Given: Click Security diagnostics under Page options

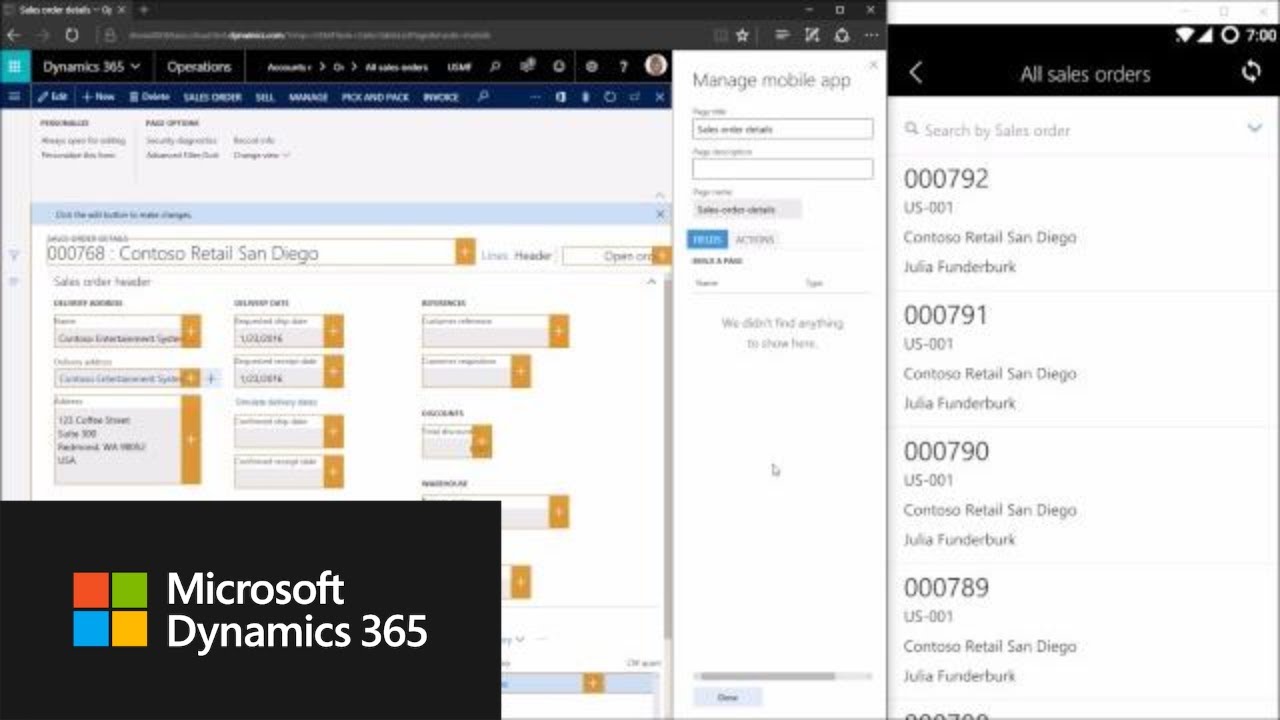Looking at the screenshot, I should (182, 141).
